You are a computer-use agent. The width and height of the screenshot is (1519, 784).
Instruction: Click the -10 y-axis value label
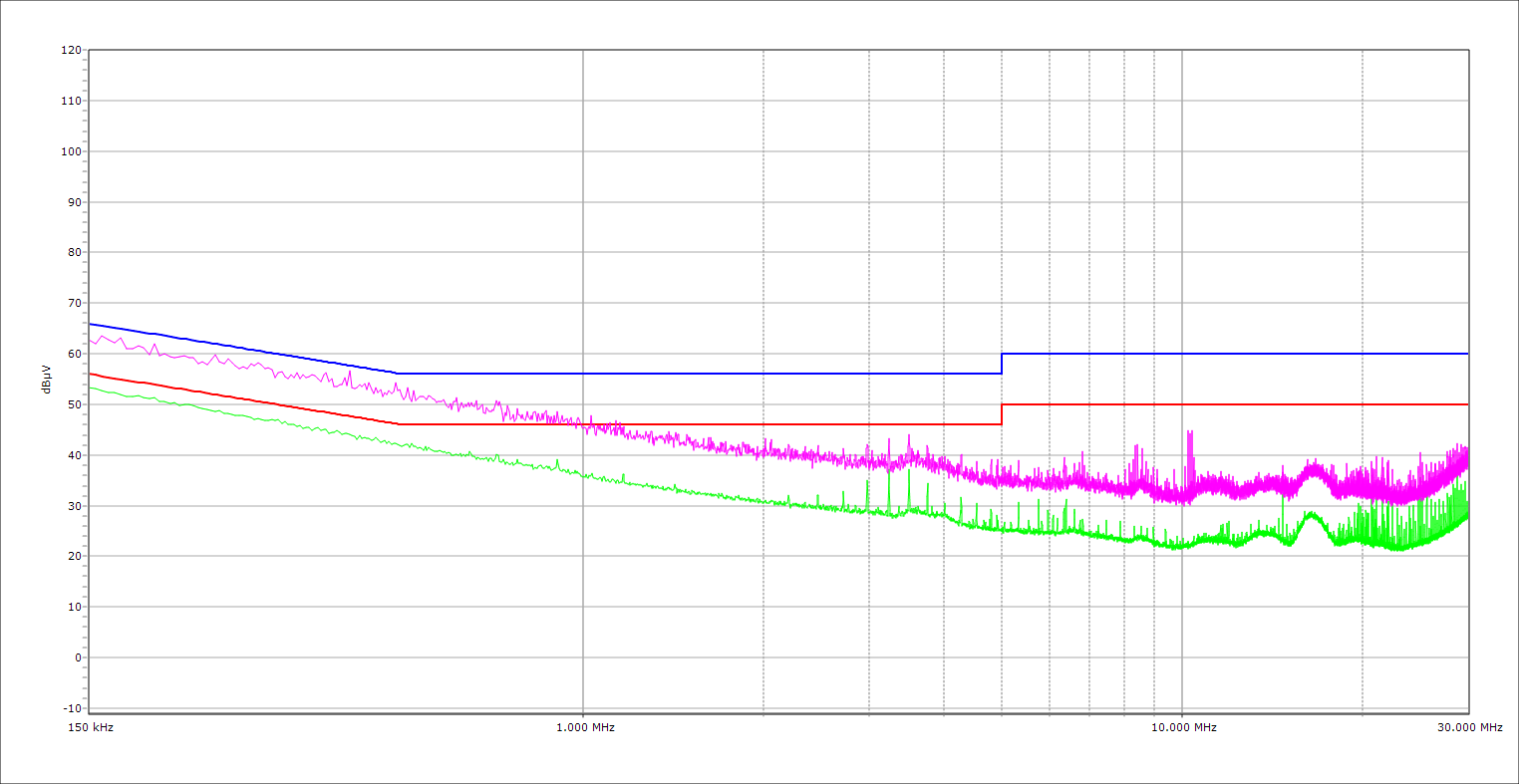(71, 708)
